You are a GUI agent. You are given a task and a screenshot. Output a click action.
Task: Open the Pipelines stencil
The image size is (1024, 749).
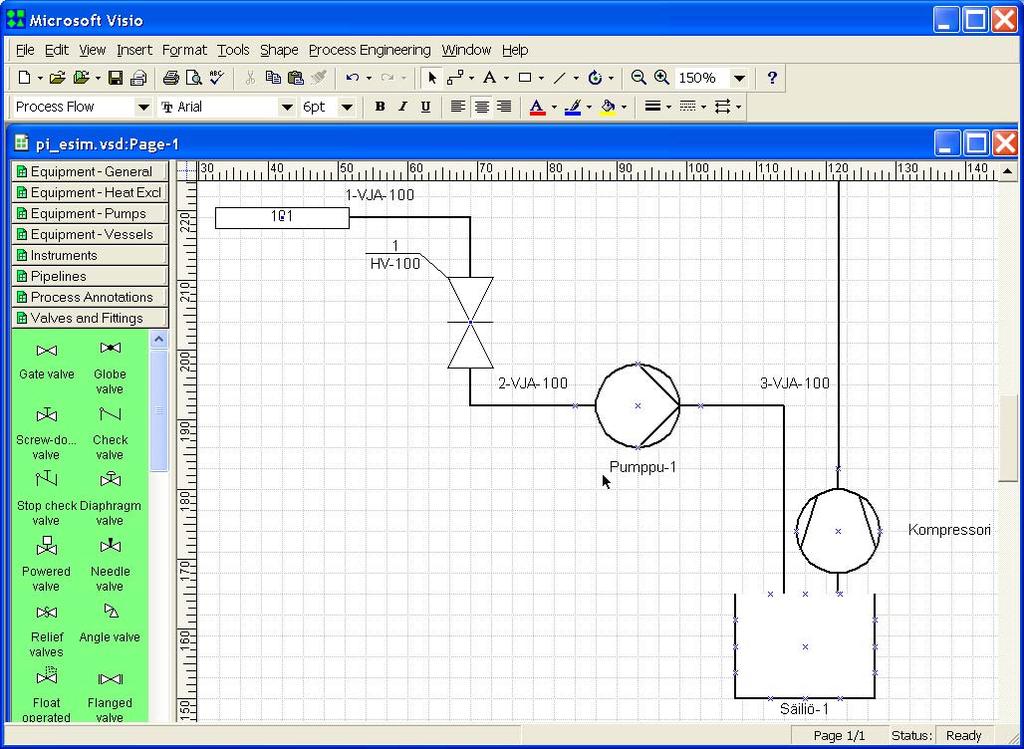tap(89, 276)
